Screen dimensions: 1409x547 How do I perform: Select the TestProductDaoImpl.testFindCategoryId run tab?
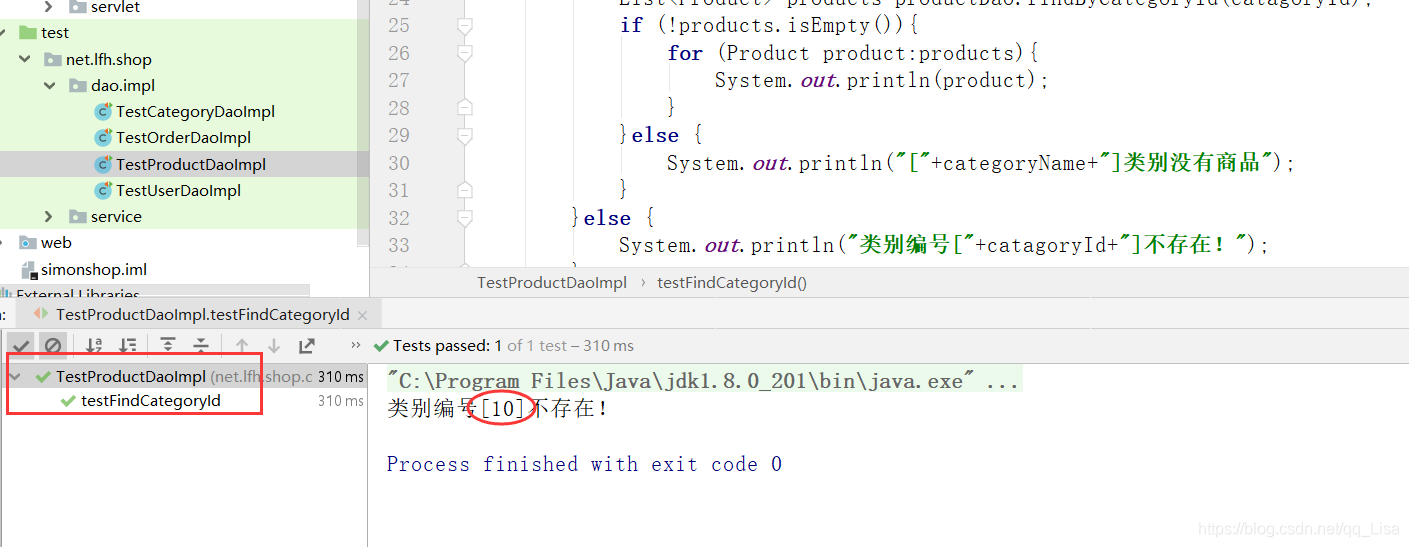tap(202, 314)
